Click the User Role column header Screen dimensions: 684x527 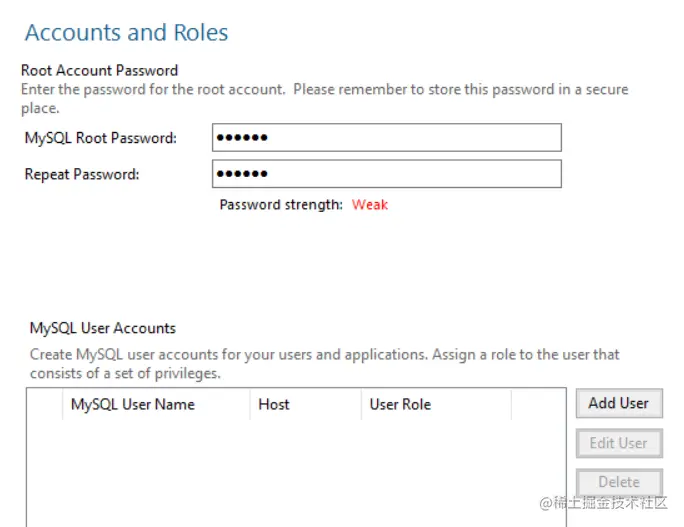pyautogui.click(x=400, y=404)
